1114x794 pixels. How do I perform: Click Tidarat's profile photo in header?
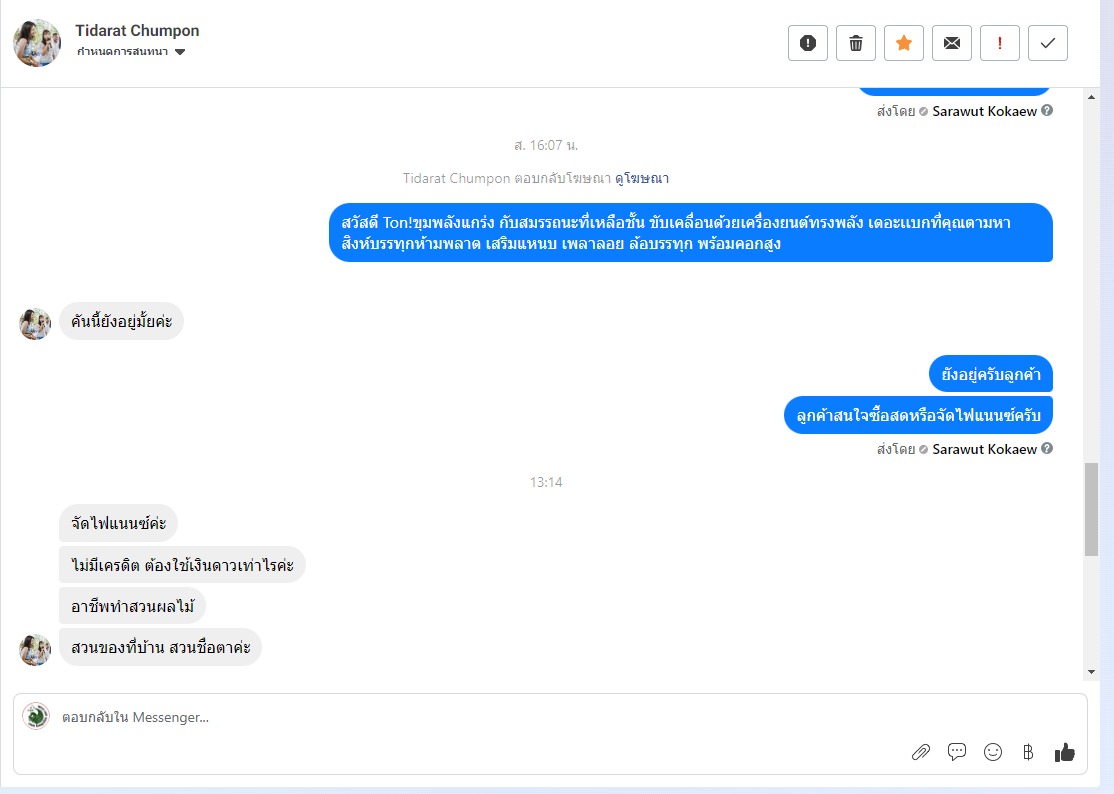coord(37,43)
